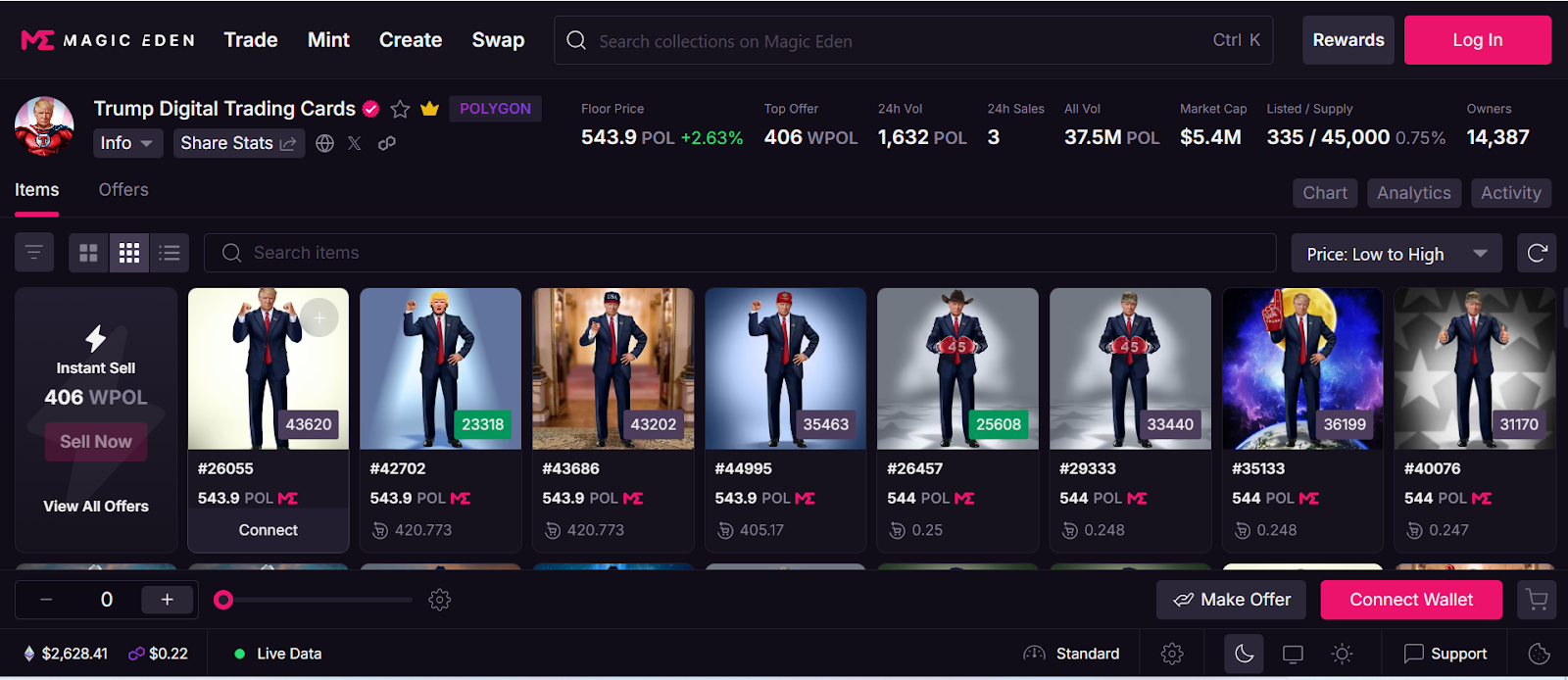
Task: Click the POL price $0.22
Action: coord(158,654)
